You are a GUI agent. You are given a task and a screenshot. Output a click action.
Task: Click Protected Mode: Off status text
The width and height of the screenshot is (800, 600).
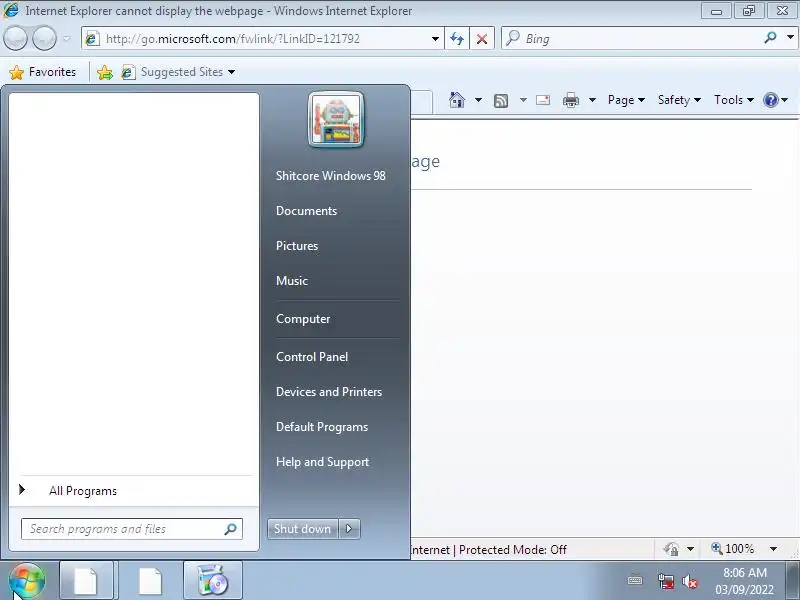click(x=513, y=550)
